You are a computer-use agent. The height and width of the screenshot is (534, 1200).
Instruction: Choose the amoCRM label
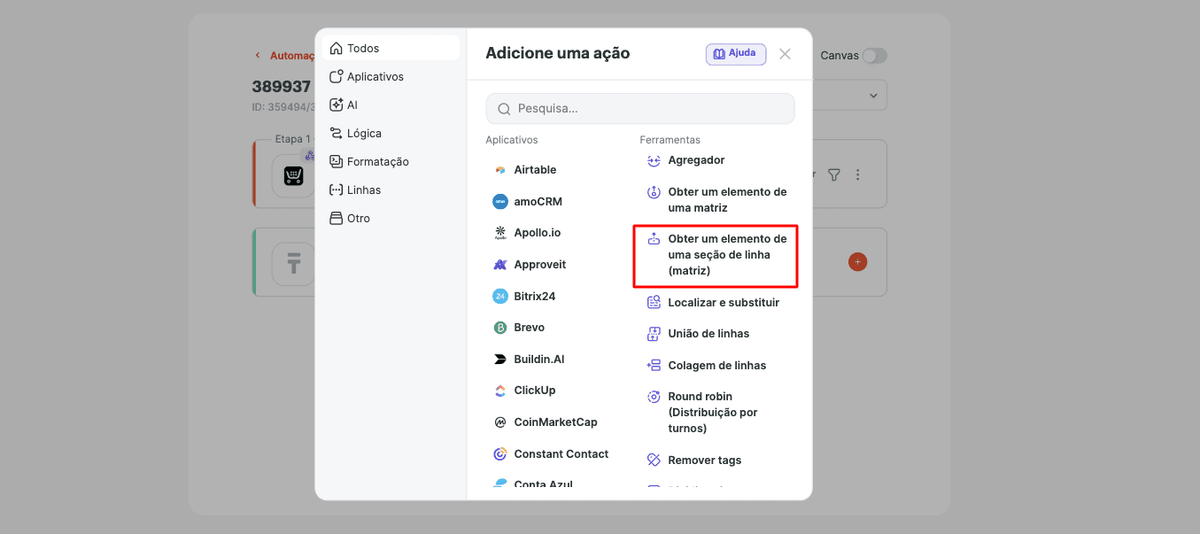(x=538, y=201)
